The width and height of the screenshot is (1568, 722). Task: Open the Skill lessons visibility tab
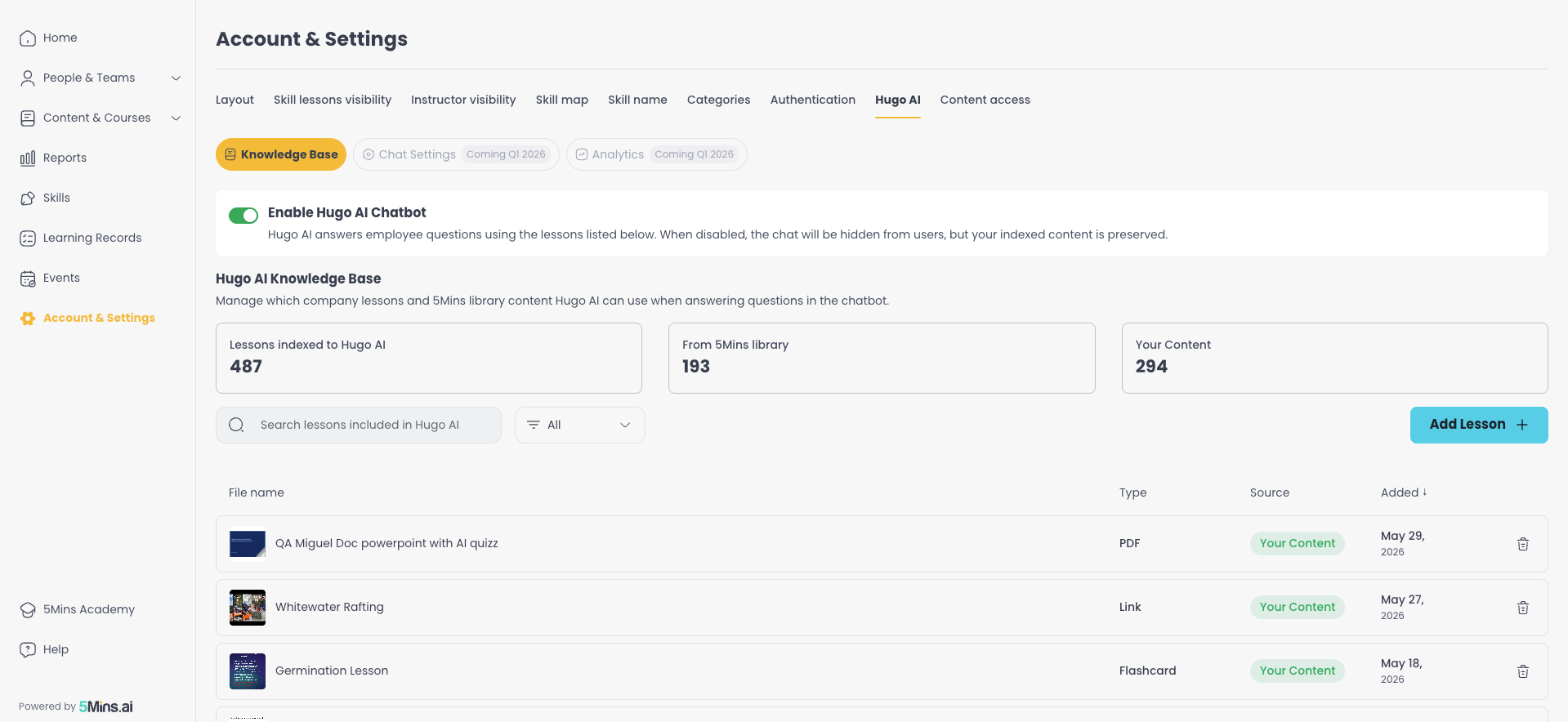pyautogui.click(x=333, y=100)
